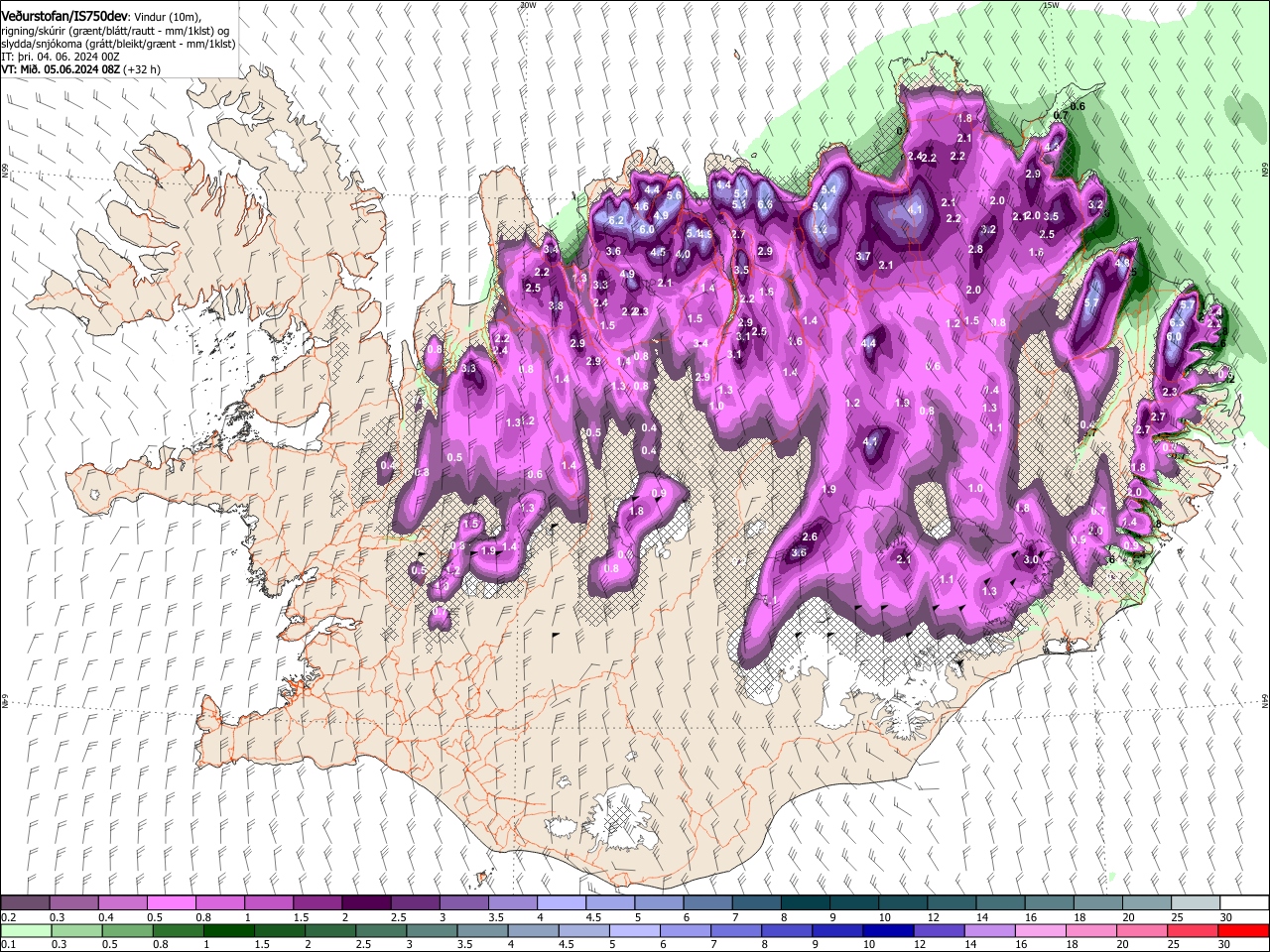
Task: Click white legend swatch after 30
Action: pyautogui.click(x=1244, y=903)
